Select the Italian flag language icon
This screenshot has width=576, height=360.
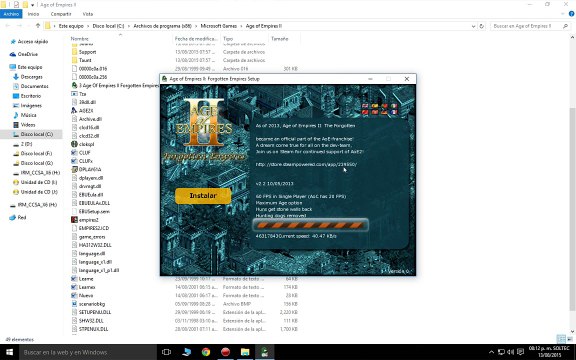click(394, 106)
